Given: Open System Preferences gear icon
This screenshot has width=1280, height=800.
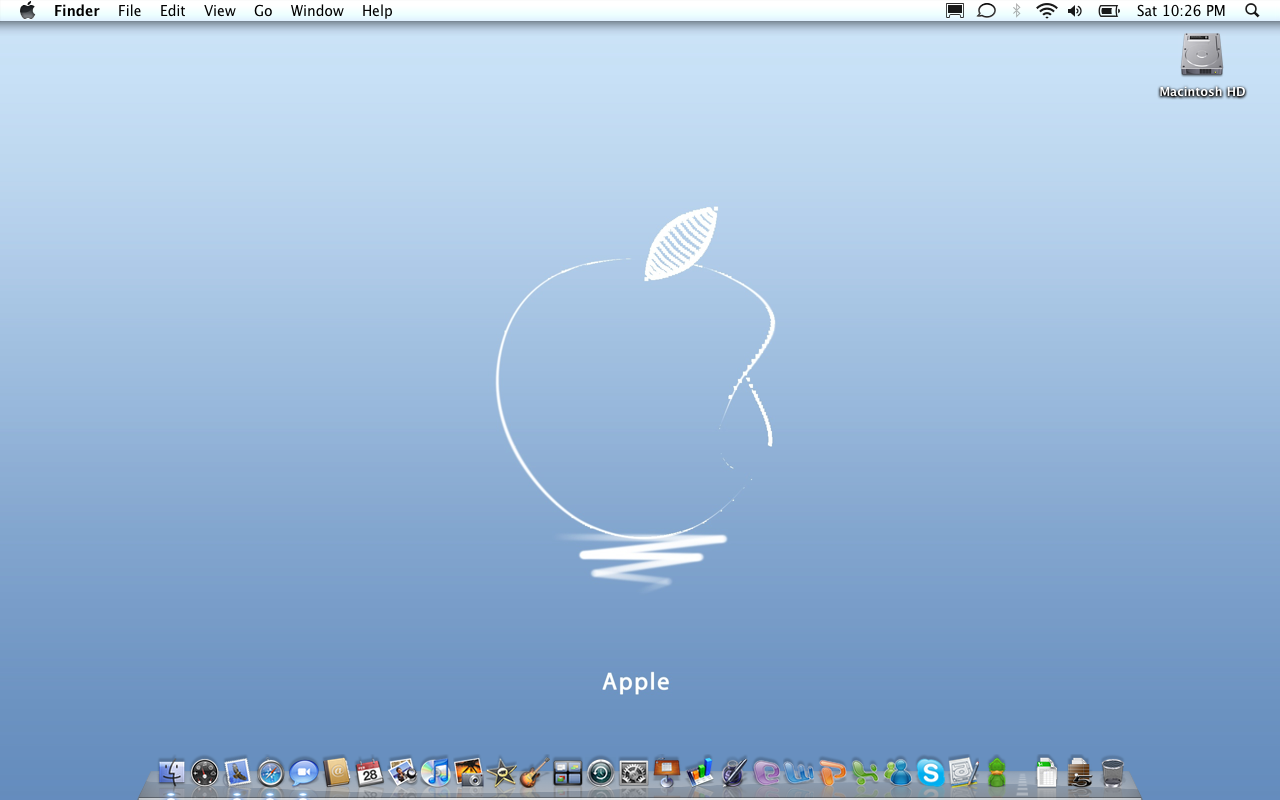Looking at the screenshot, I should point(634,772).
